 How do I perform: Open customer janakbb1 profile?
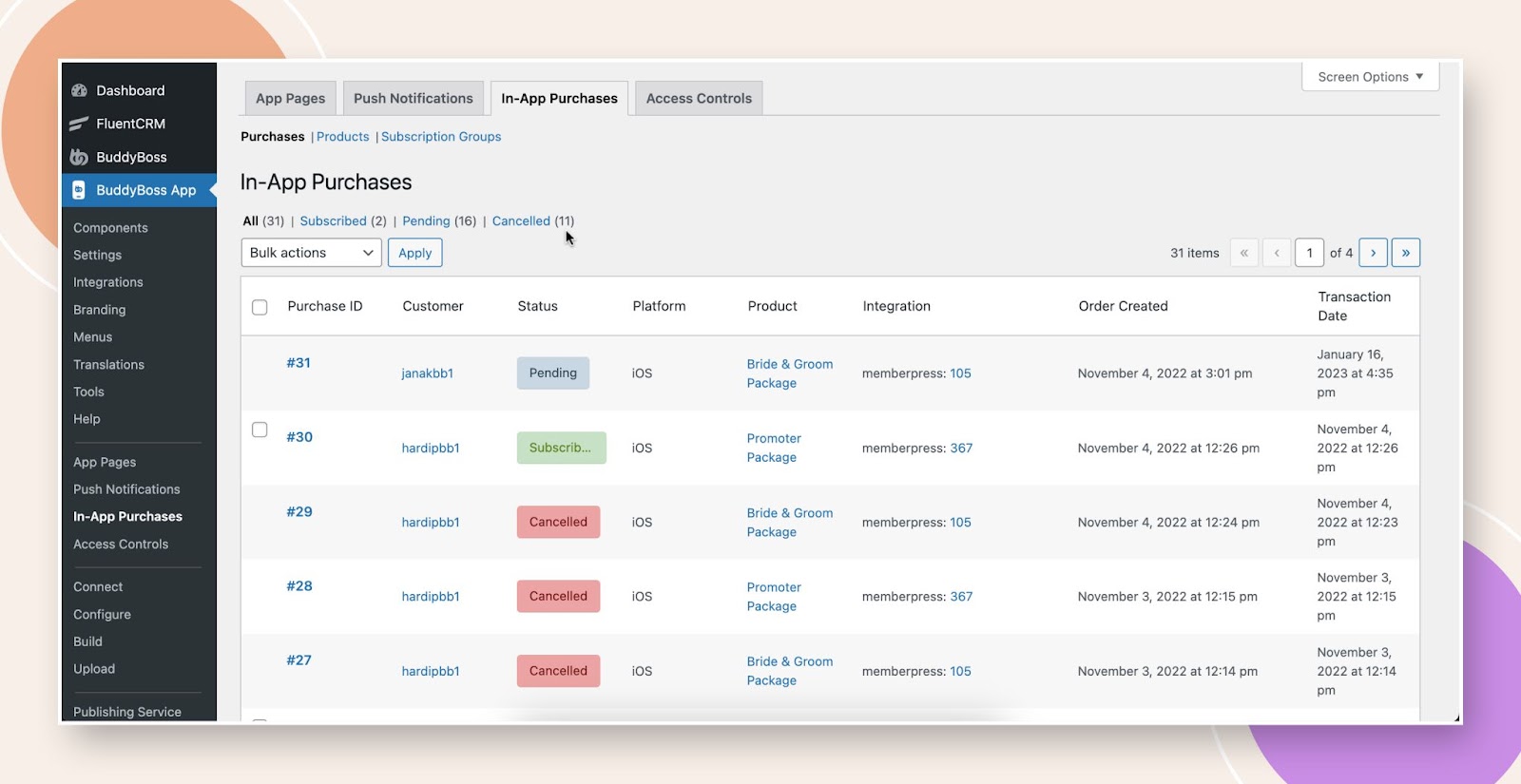point(427,373)
